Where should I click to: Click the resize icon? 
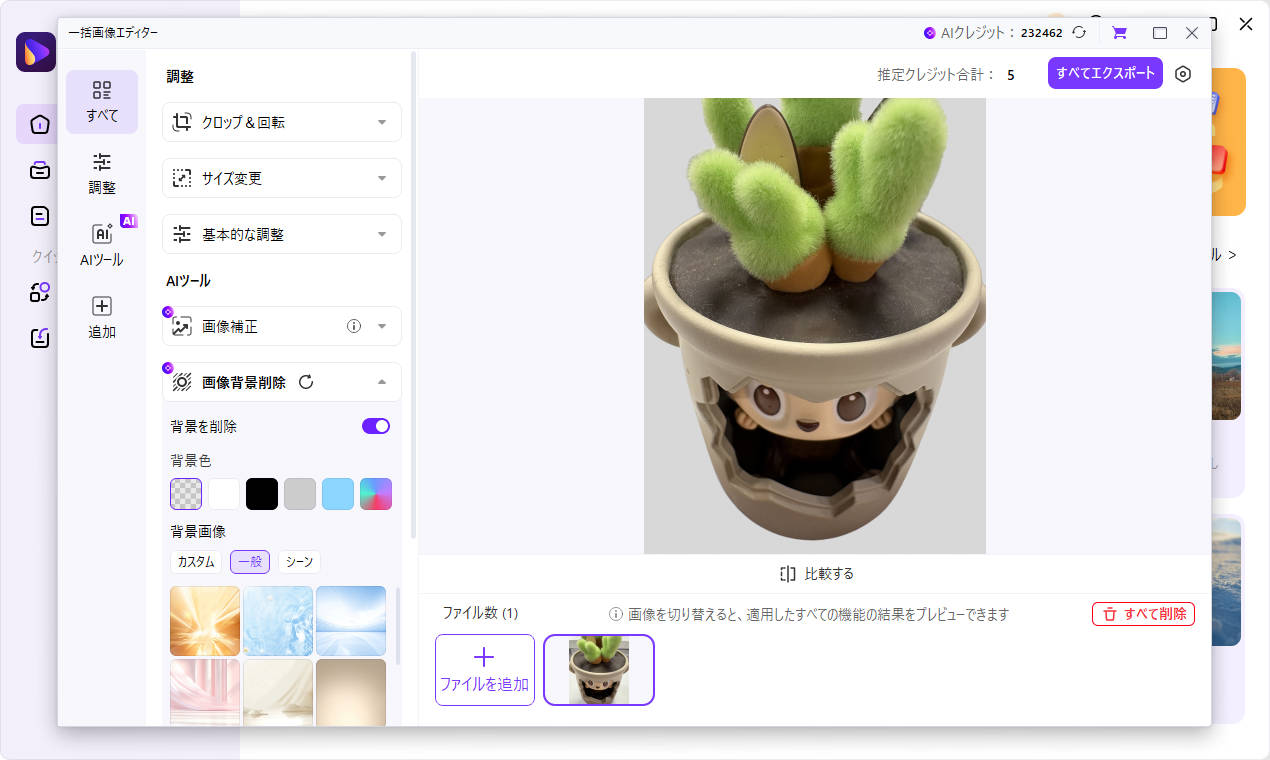[182, 178]
